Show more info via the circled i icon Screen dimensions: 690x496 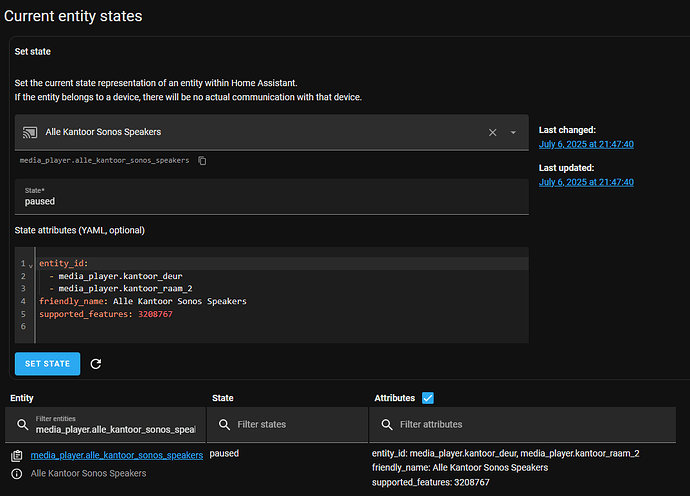click(17, 474)
